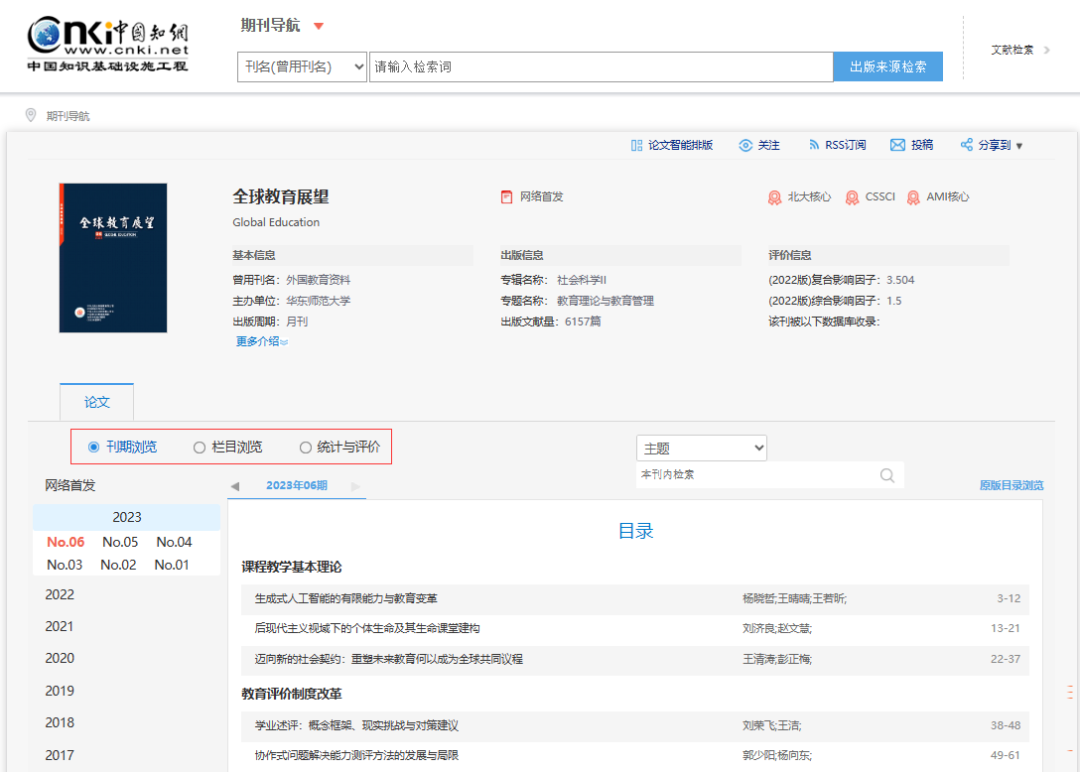Viewport: 1080px width, 772px height.
Task: Expand the 2018 year in issue list
Action: click(x=60, y=722)
